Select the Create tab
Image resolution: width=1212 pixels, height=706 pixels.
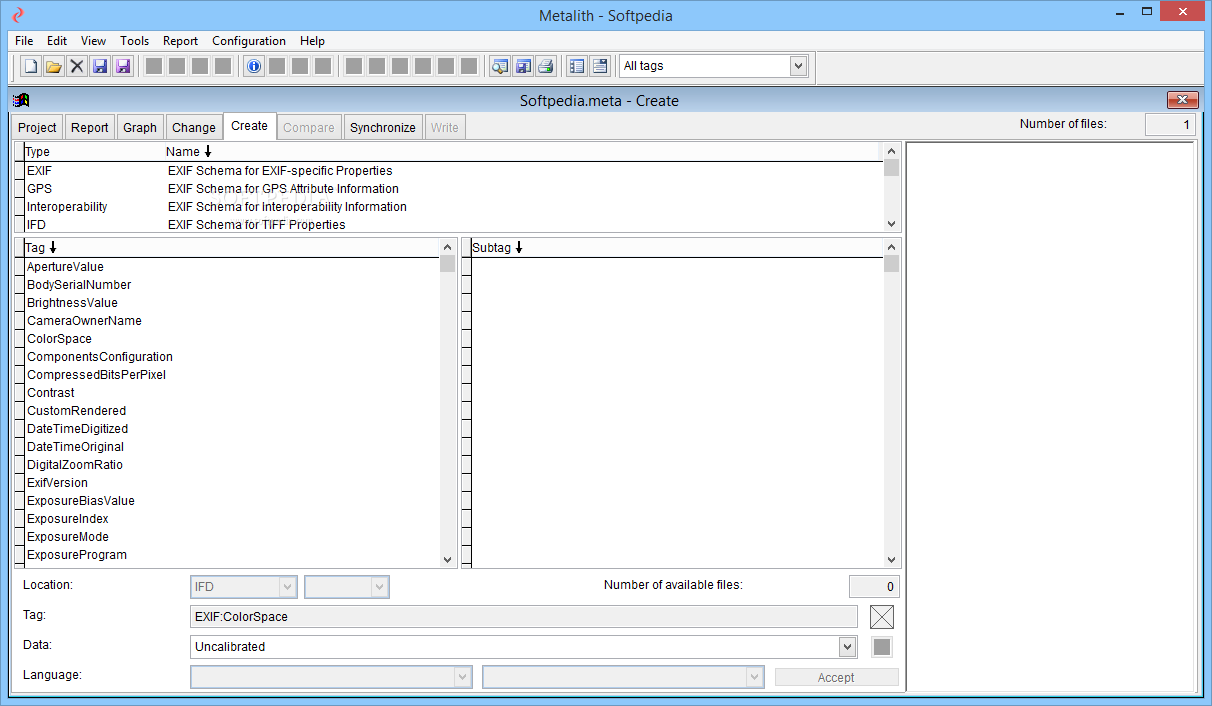pyautogui.click(x=249, y=126)
